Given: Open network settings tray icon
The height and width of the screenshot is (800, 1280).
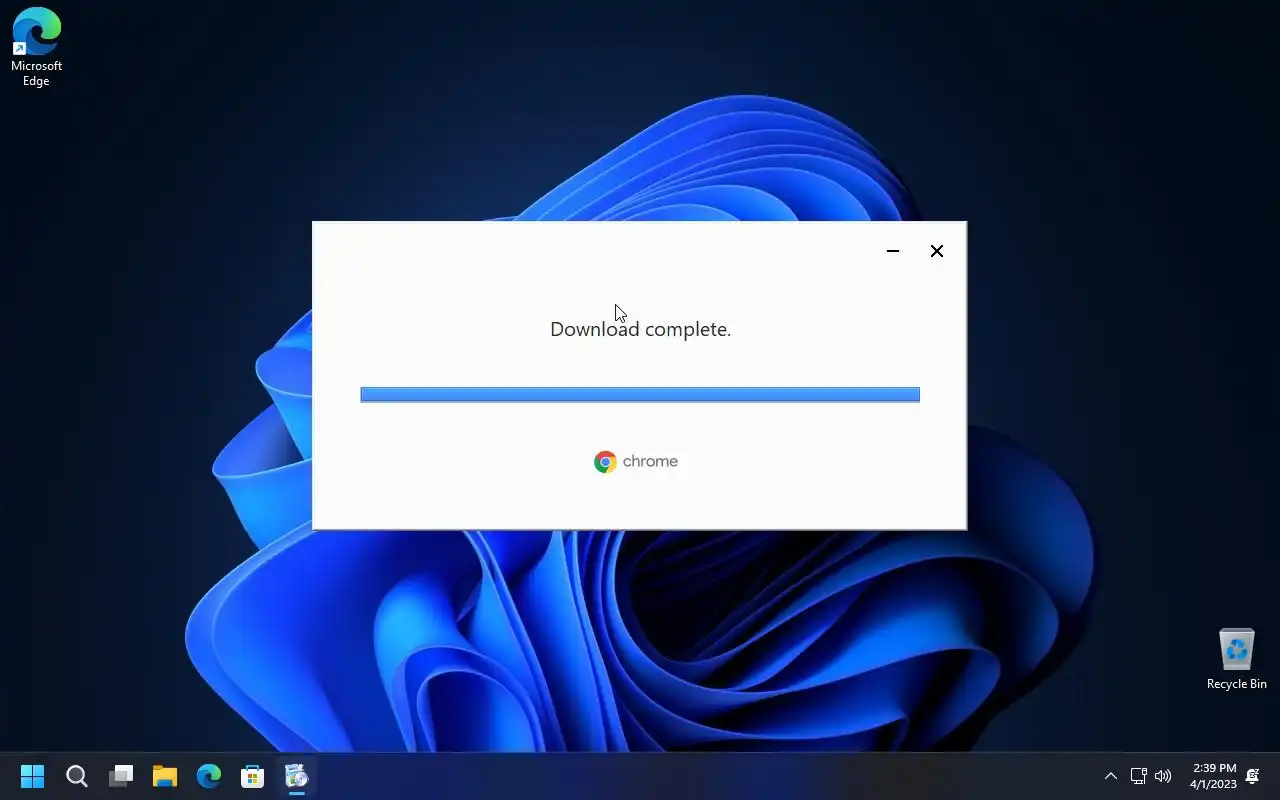Looking at the screenshot, I should [x=1138, y=776].
